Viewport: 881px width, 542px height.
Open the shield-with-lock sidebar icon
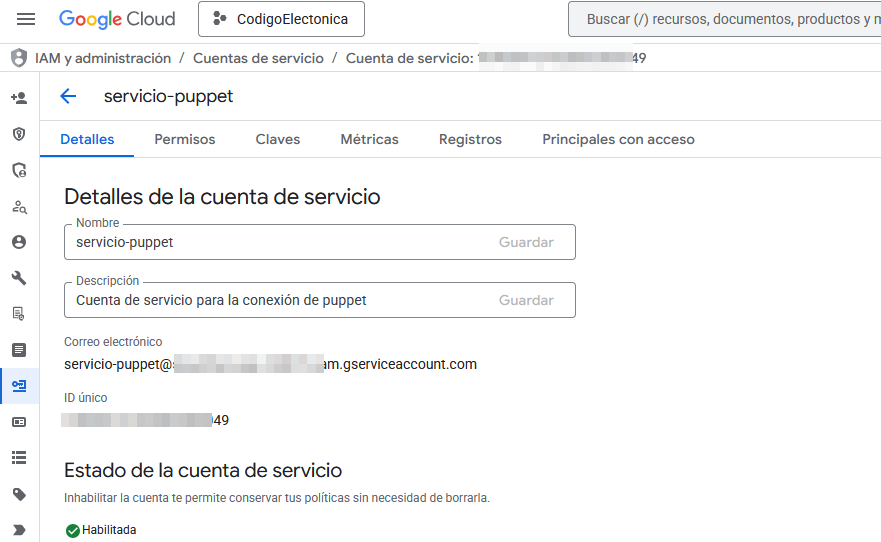tap(19, 170)
